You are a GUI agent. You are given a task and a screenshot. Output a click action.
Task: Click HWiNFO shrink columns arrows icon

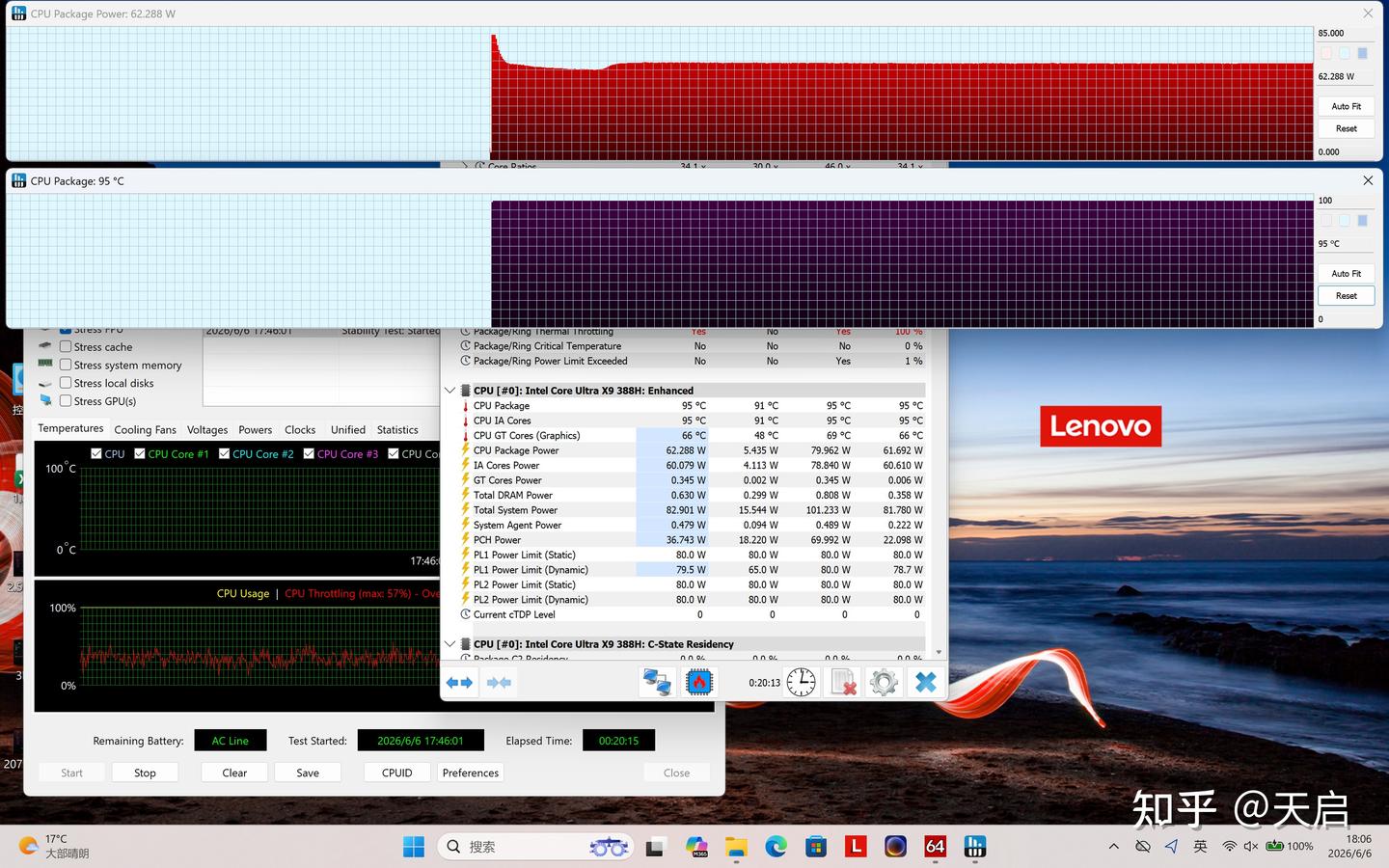499,683
